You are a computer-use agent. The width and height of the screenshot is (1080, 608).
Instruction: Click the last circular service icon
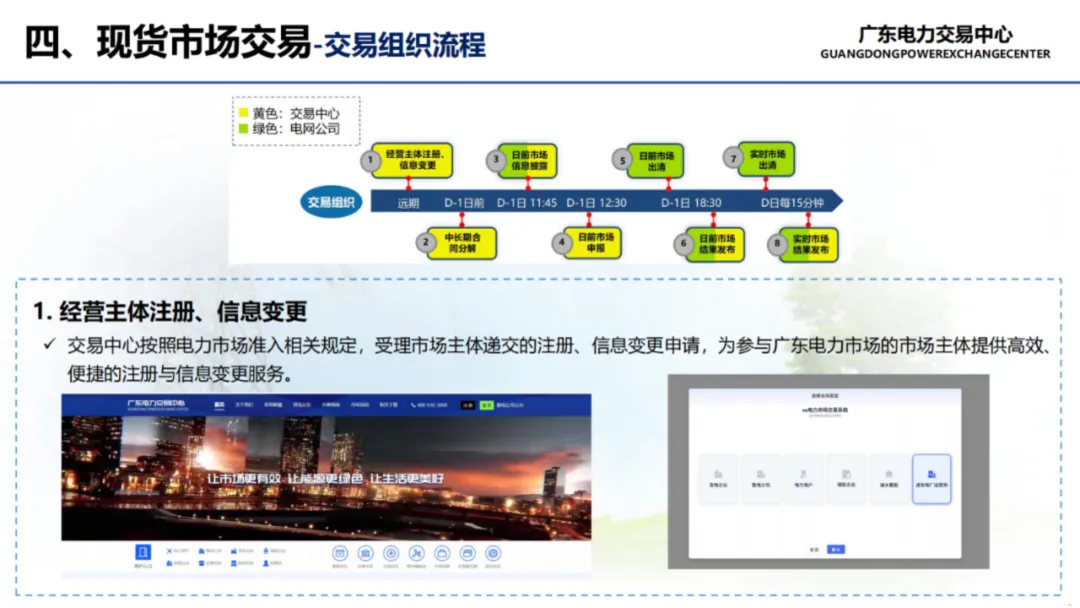coord(492,553)
